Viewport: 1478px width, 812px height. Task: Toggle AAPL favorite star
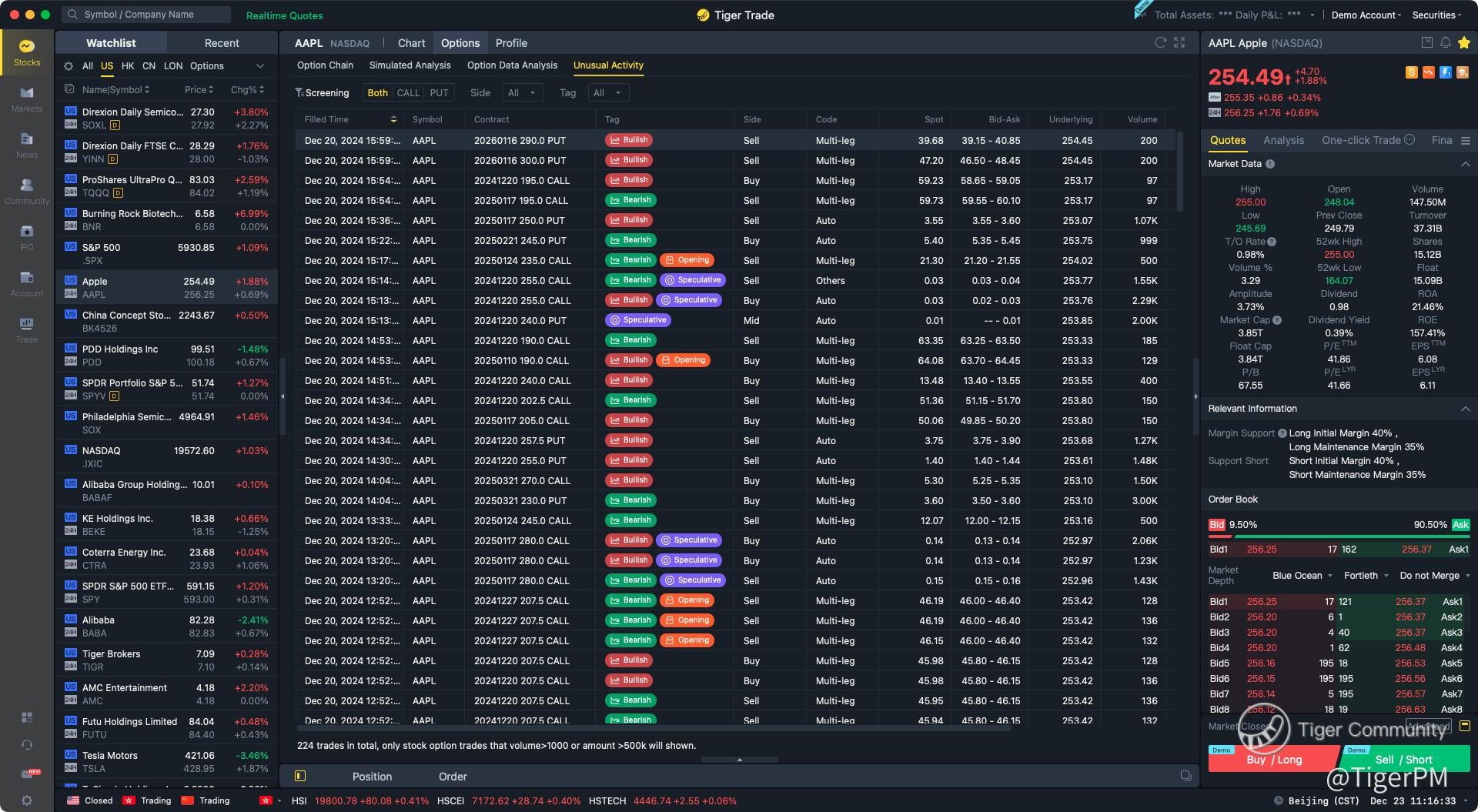(1463, 43)
